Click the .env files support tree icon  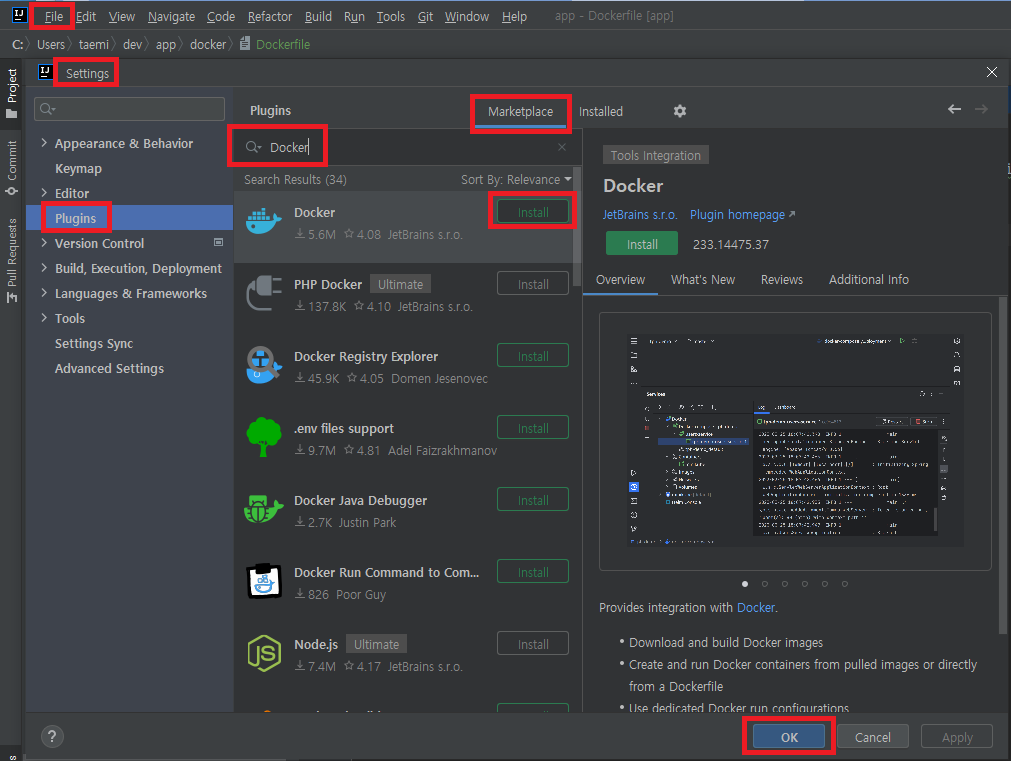click(x=263, y=437)
